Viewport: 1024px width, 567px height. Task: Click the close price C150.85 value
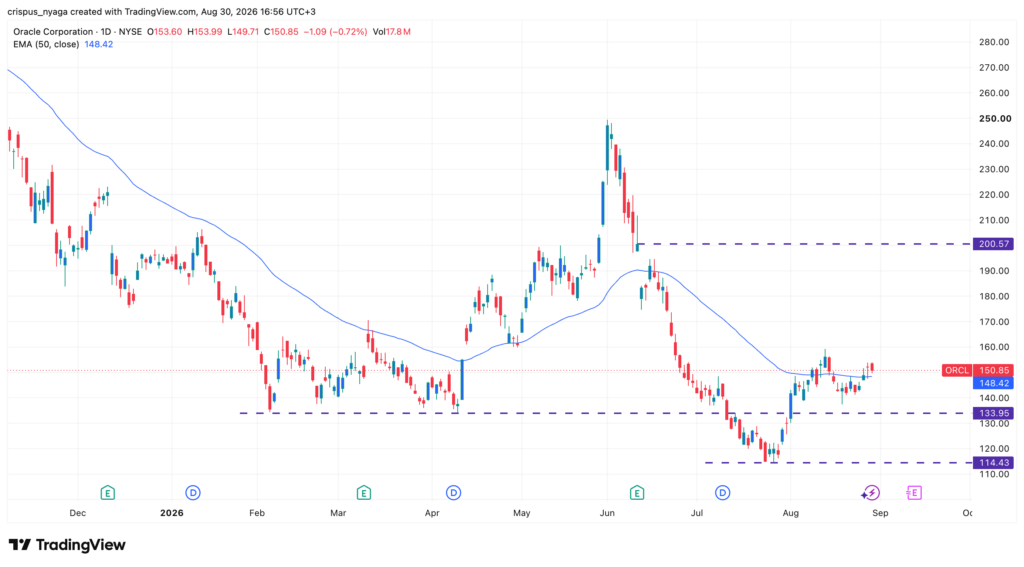coord(281,31)
